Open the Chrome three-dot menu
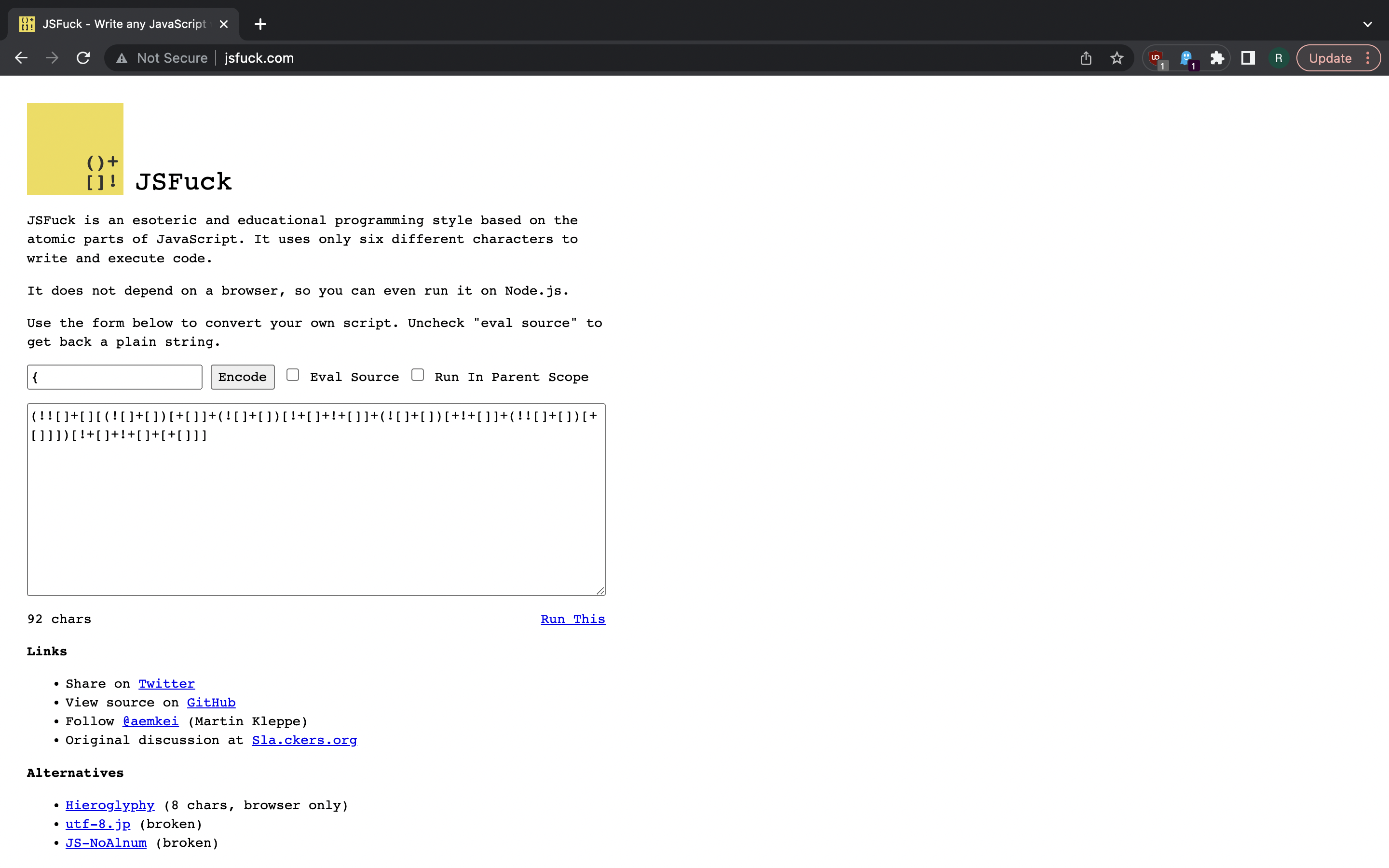 pyautogui.click(x=1368, y=58)
